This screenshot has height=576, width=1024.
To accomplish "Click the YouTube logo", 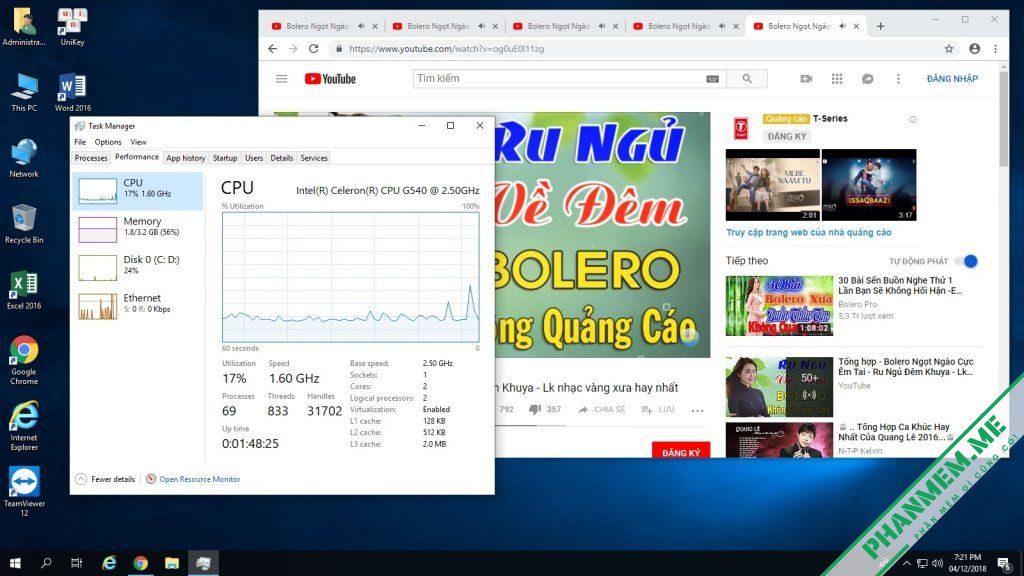I will 330,78.
